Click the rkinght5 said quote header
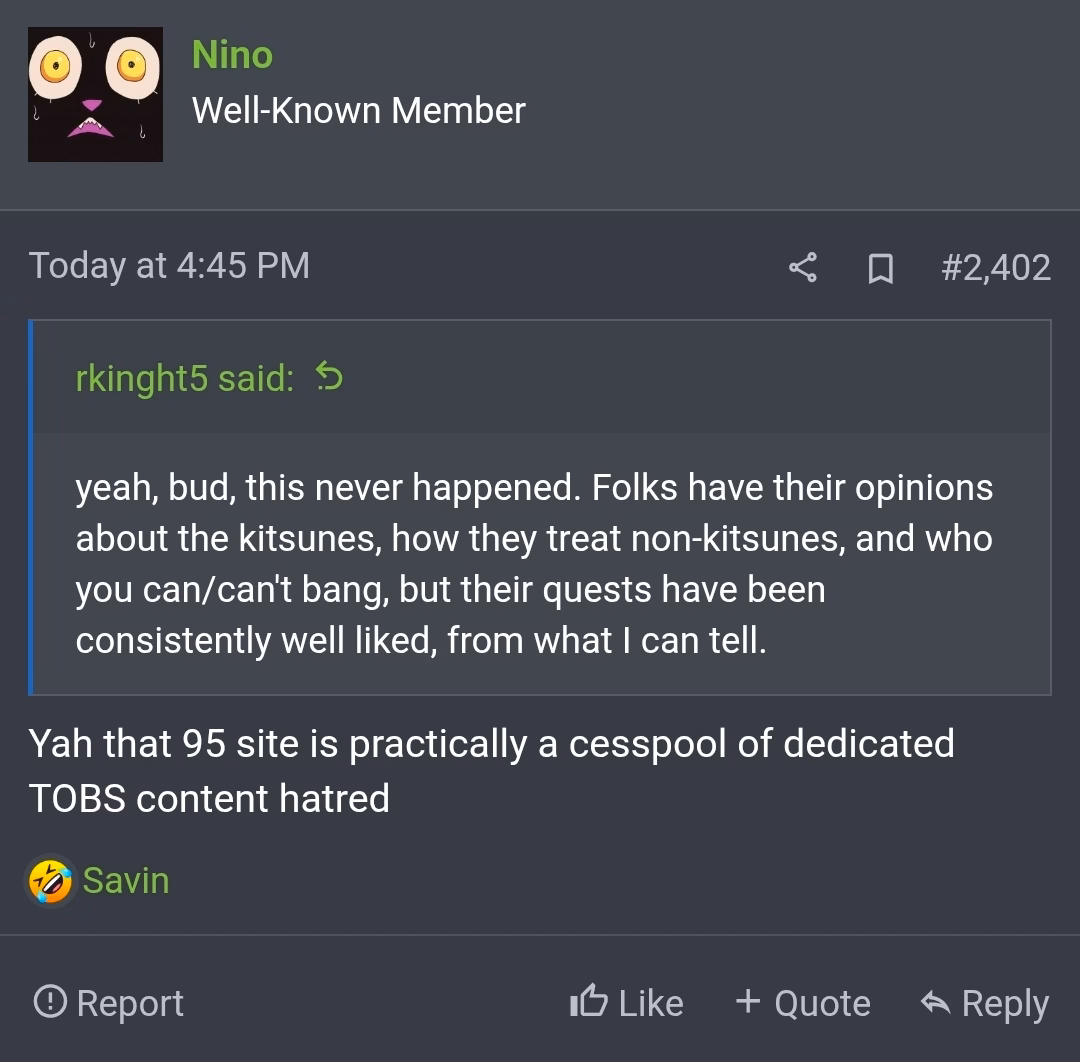Viewport: 1080px width, 1062px height. click(185, 378)
